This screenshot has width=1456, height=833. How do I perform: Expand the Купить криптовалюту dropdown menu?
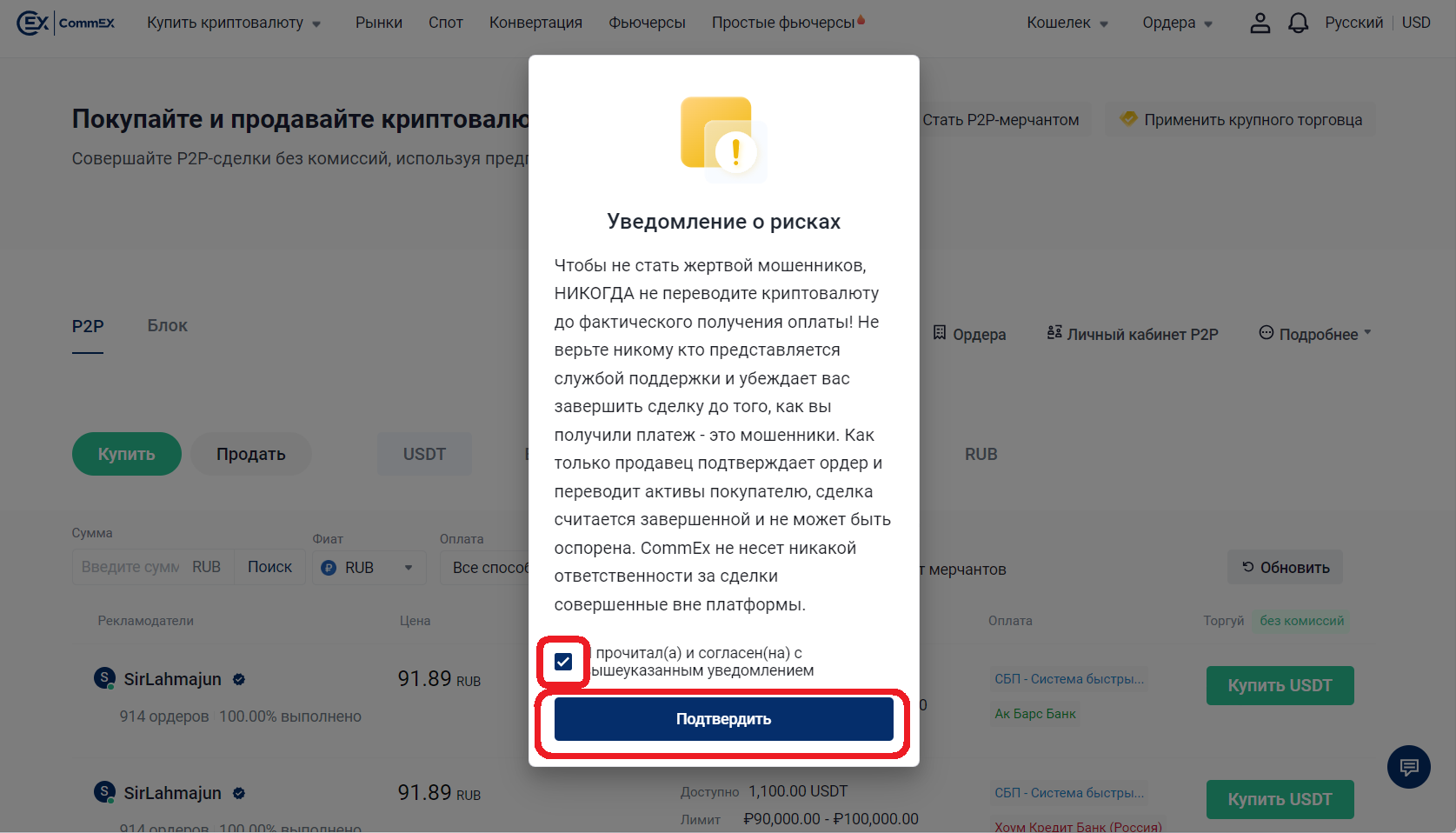pyautogui.click(x=233, y=23)
